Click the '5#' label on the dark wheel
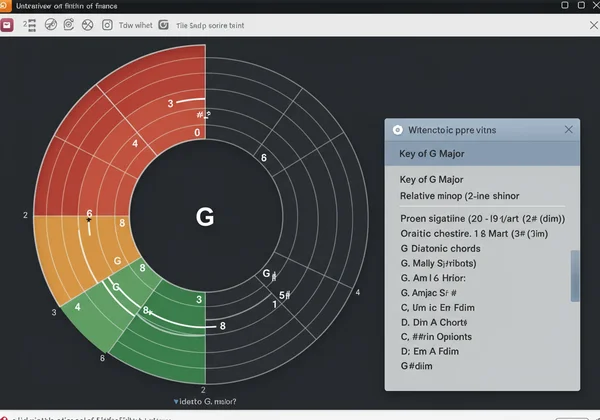600x420 pixels. [284, 295]
